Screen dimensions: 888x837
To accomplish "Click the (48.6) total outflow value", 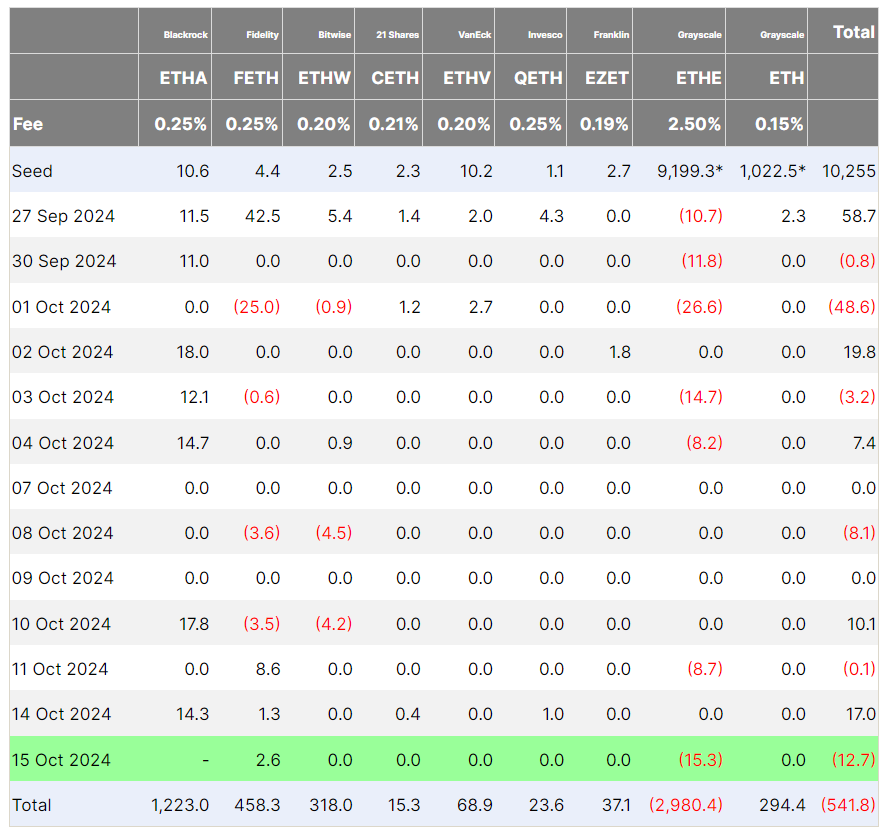I will 852,306.
